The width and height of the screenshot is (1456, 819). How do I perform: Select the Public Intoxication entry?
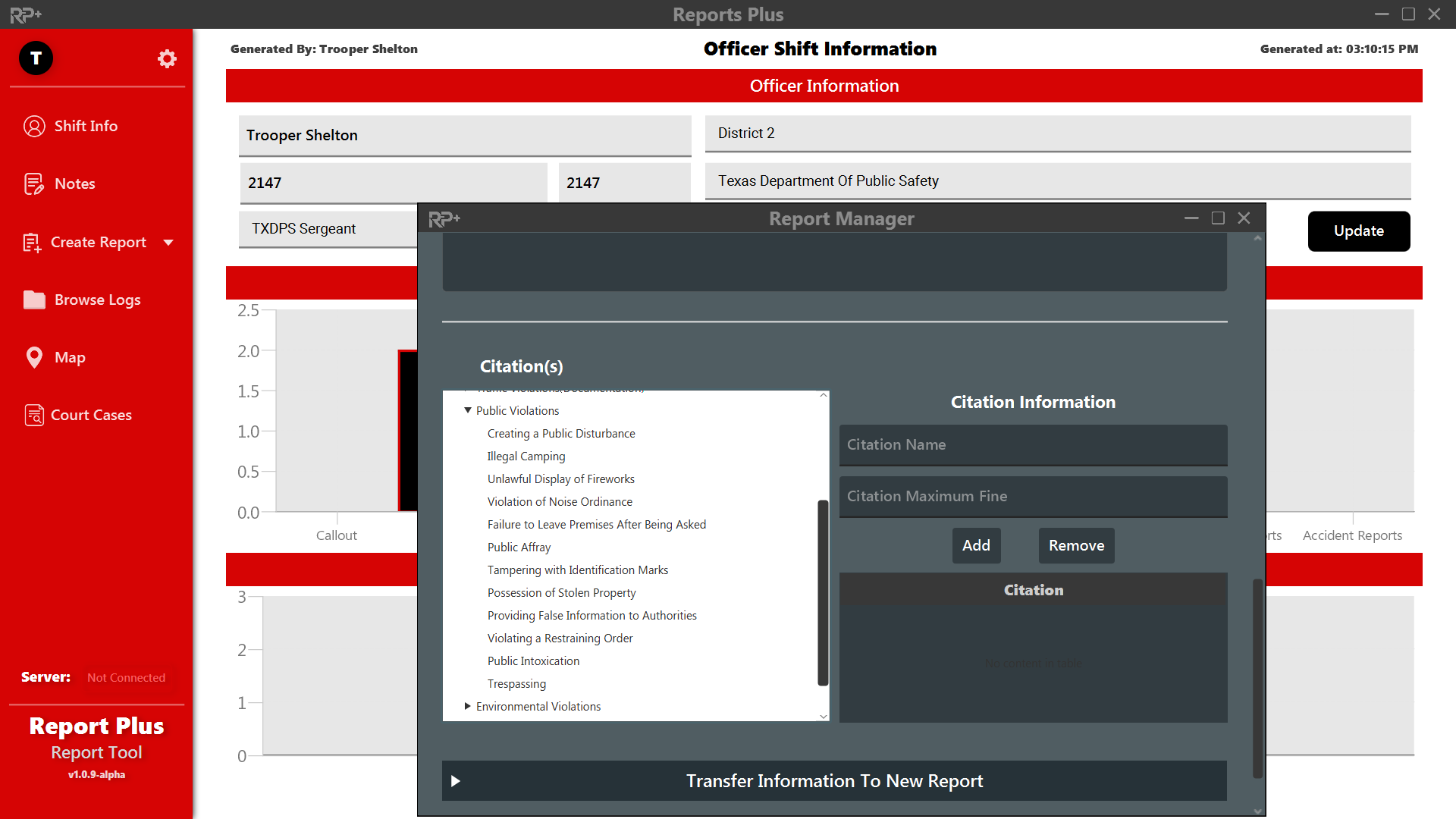[x=533, y=661]
